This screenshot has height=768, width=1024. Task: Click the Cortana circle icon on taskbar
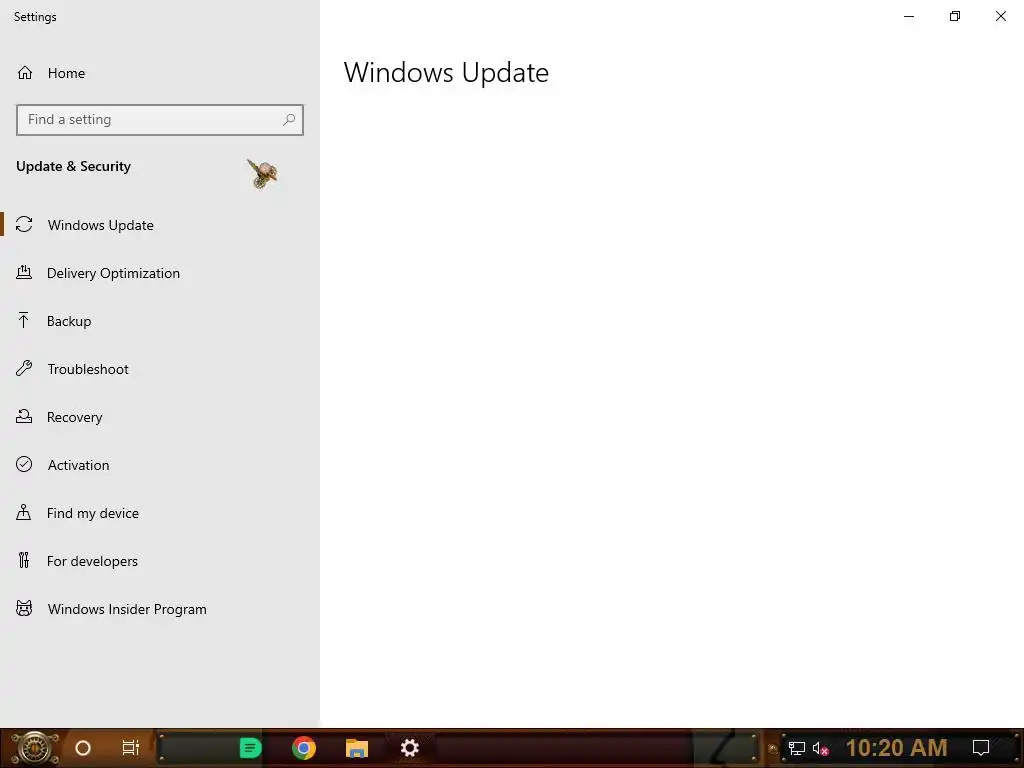tap(83, 748)
